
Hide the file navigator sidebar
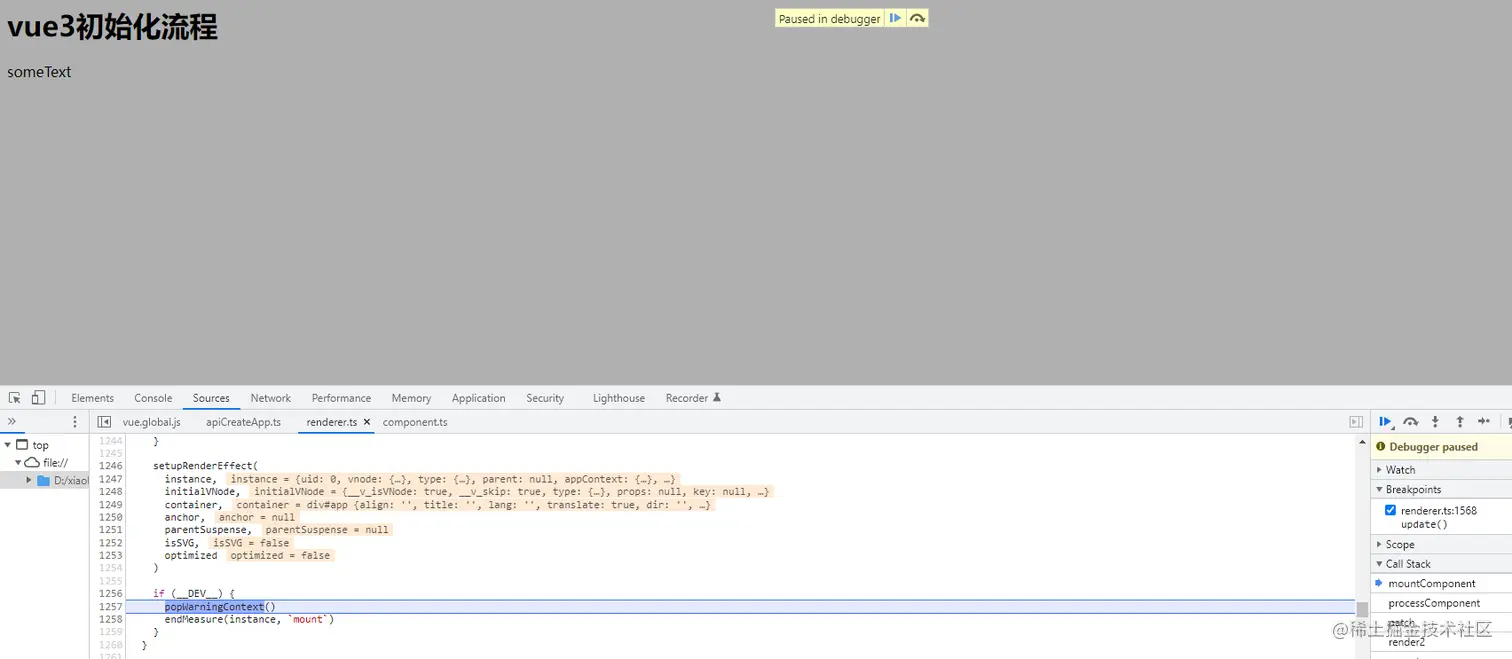coord(104,422)
